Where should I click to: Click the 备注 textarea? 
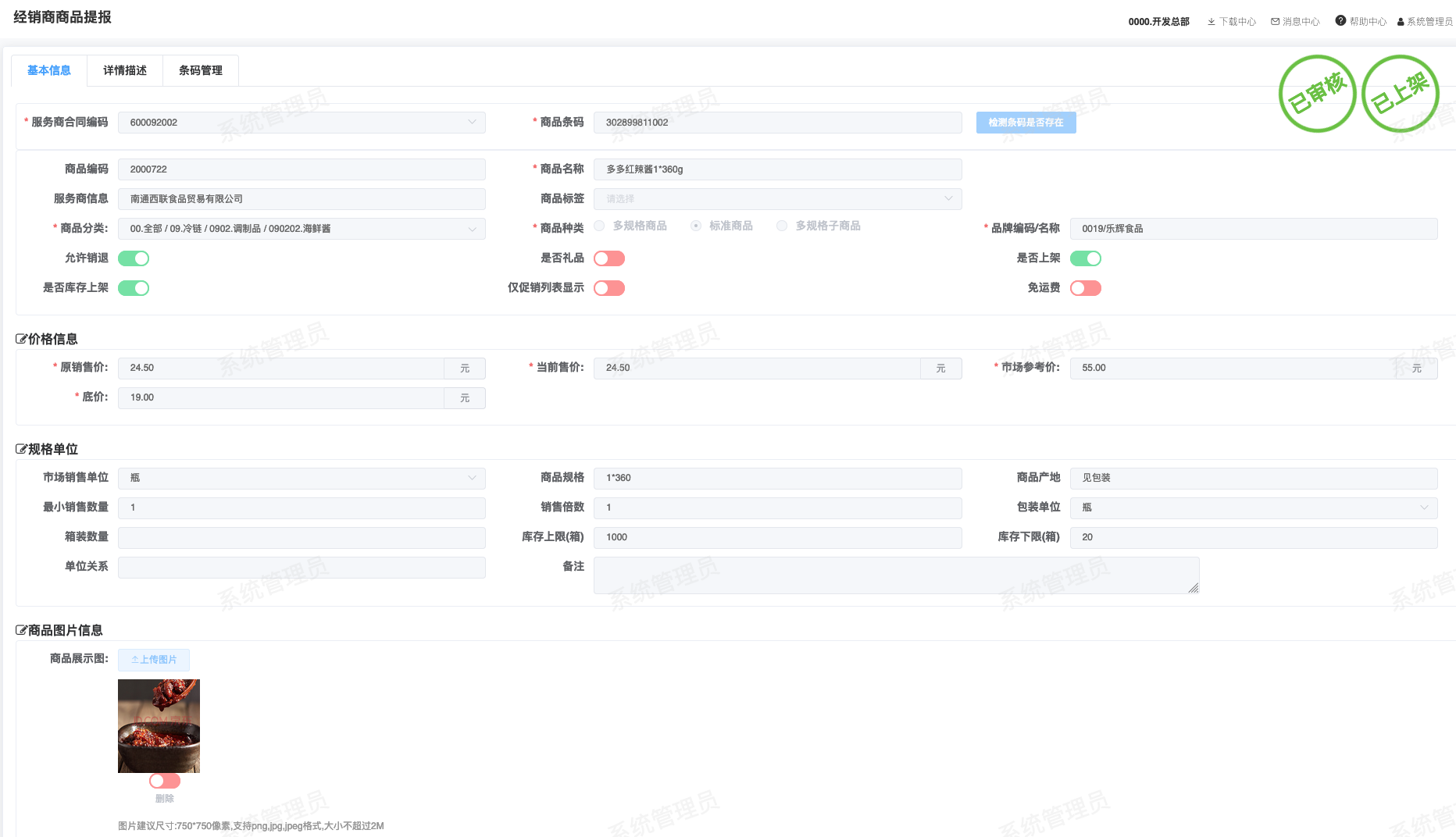[x=896, y=575]
